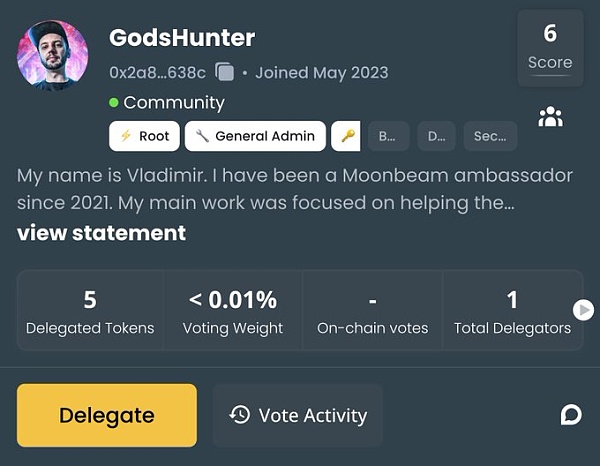
Task: Expand the full statement via view statement
Action: click(x=101, y=233)
